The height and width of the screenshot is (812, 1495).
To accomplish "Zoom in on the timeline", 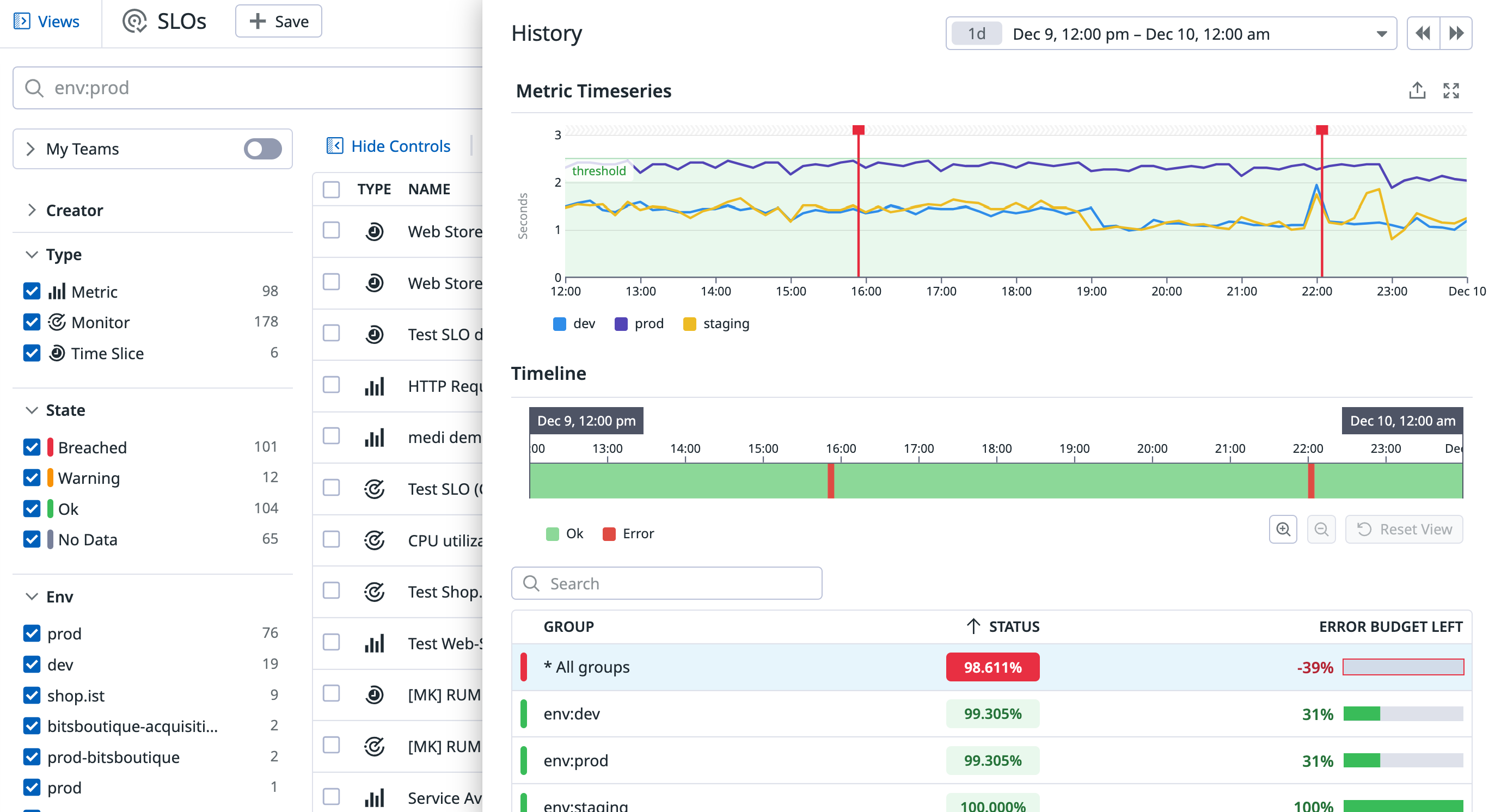I will tap(1283, 530).
